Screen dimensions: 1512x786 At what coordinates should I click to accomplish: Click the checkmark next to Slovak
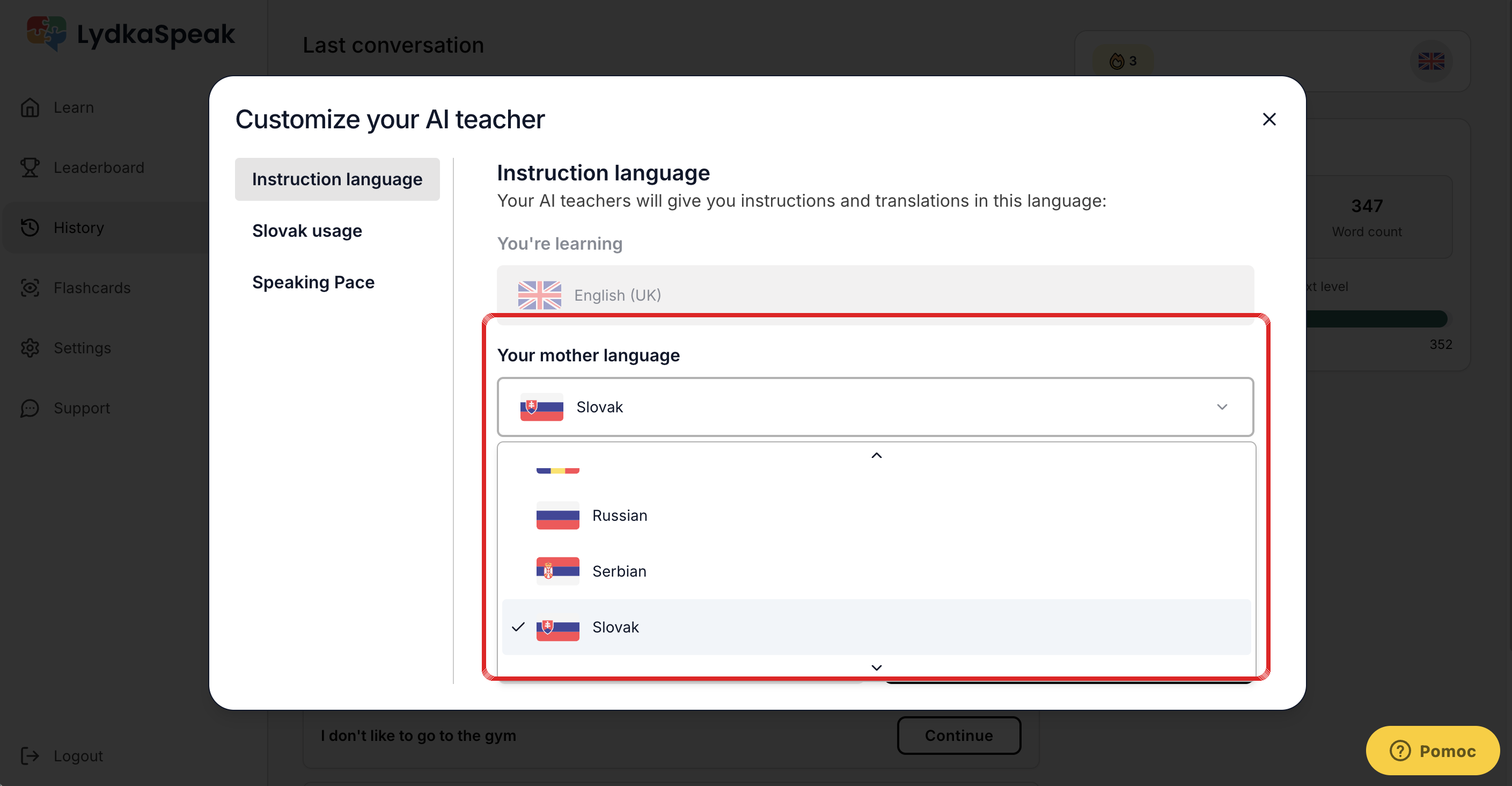coord(518,628)
